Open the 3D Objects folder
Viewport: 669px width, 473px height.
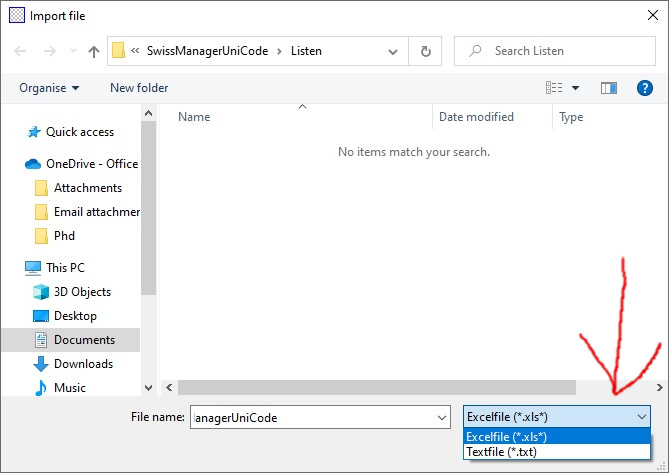(82, 292)
